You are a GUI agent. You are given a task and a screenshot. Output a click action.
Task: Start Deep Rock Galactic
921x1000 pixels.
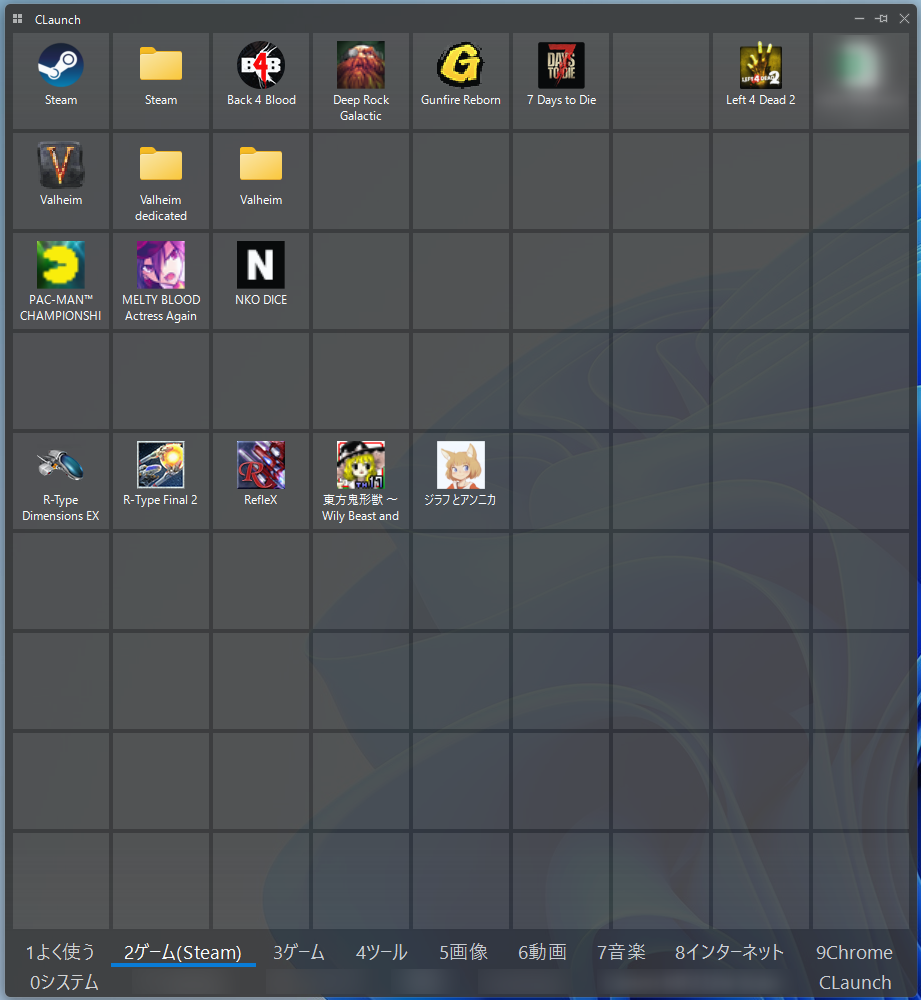pyautogui.click(x=360, y=81)
